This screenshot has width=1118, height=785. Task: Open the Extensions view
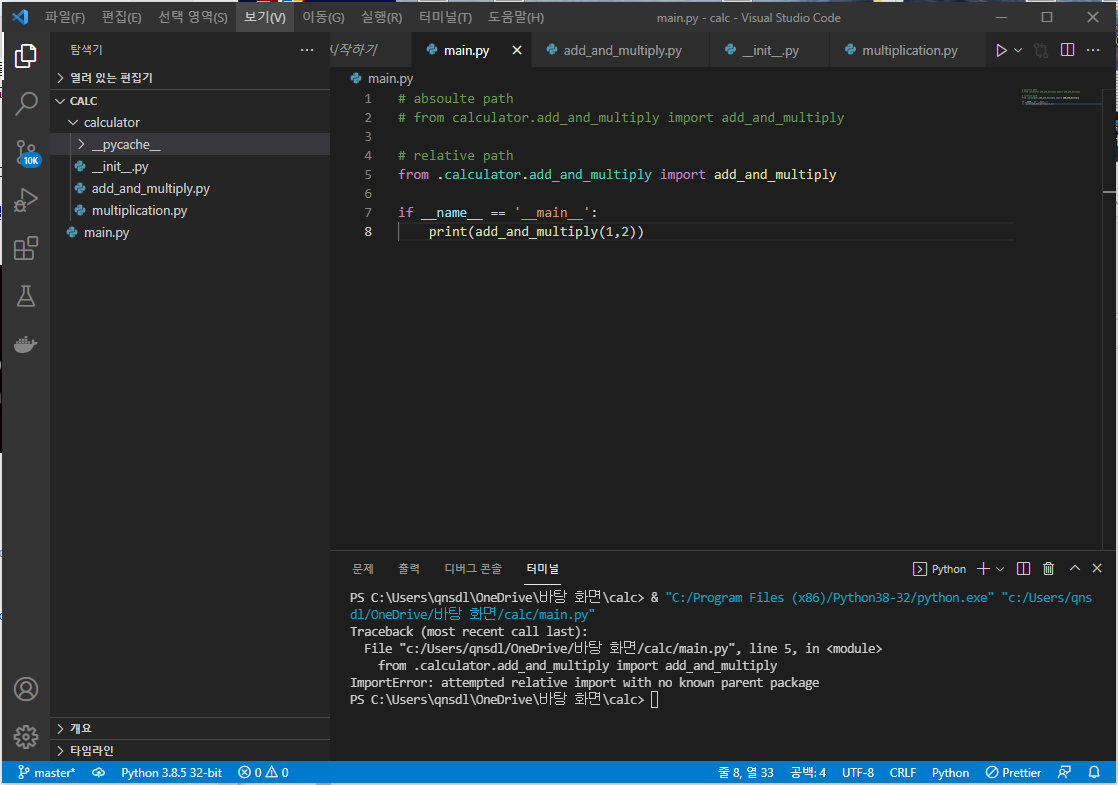tap(26, 248)
